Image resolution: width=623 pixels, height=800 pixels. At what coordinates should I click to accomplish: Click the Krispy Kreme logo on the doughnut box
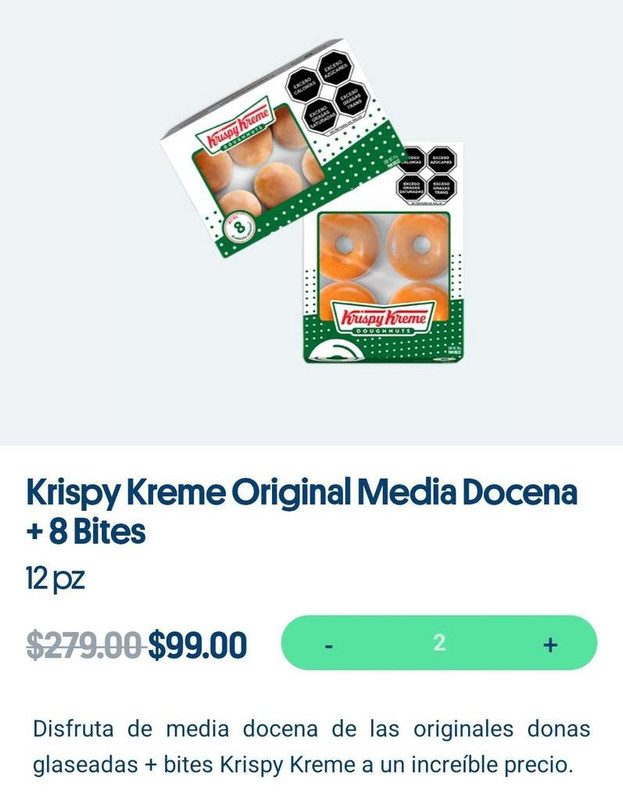(x=383, y=318)
